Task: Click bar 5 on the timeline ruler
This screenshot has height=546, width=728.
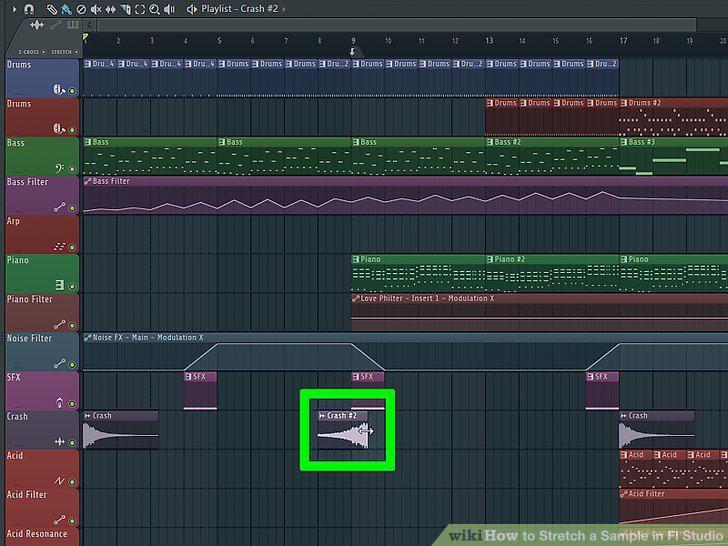Action: [x=219, y=41]
